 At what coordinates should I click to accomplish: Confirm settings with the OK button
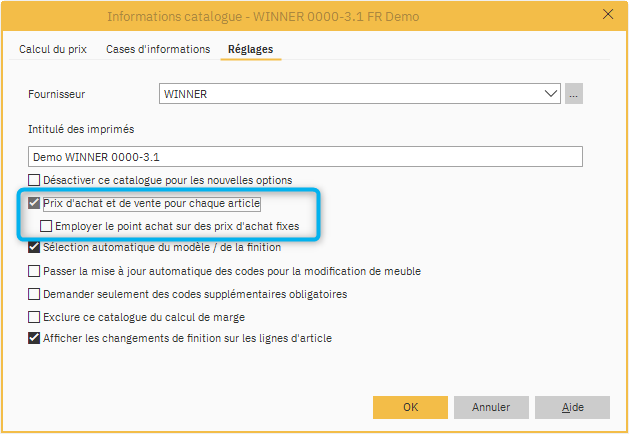(410, 408)
